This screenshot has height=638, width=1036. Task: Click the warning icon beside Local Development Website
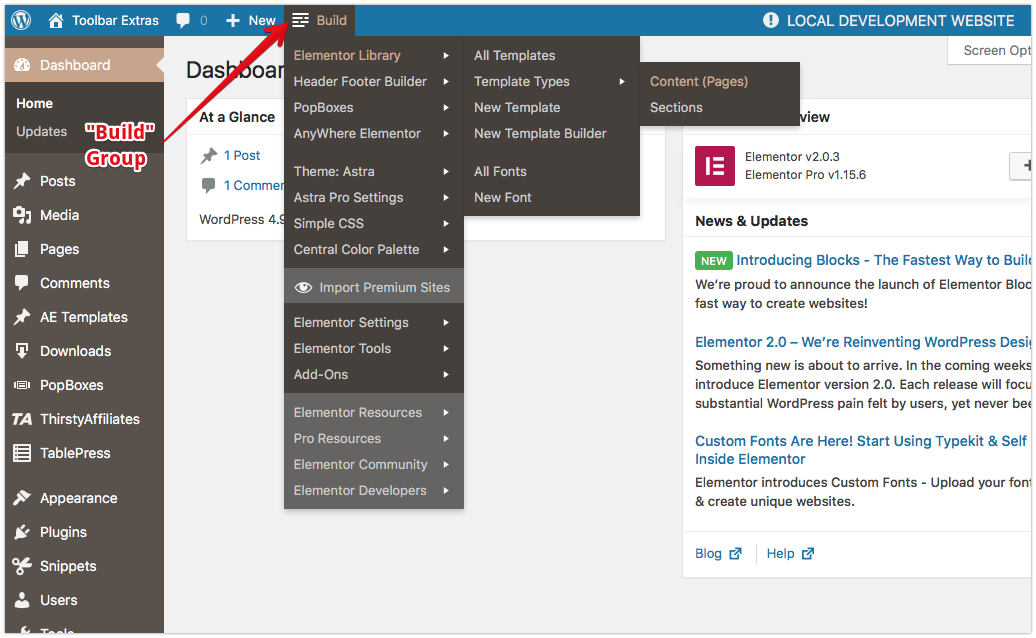tap(770, 20)
